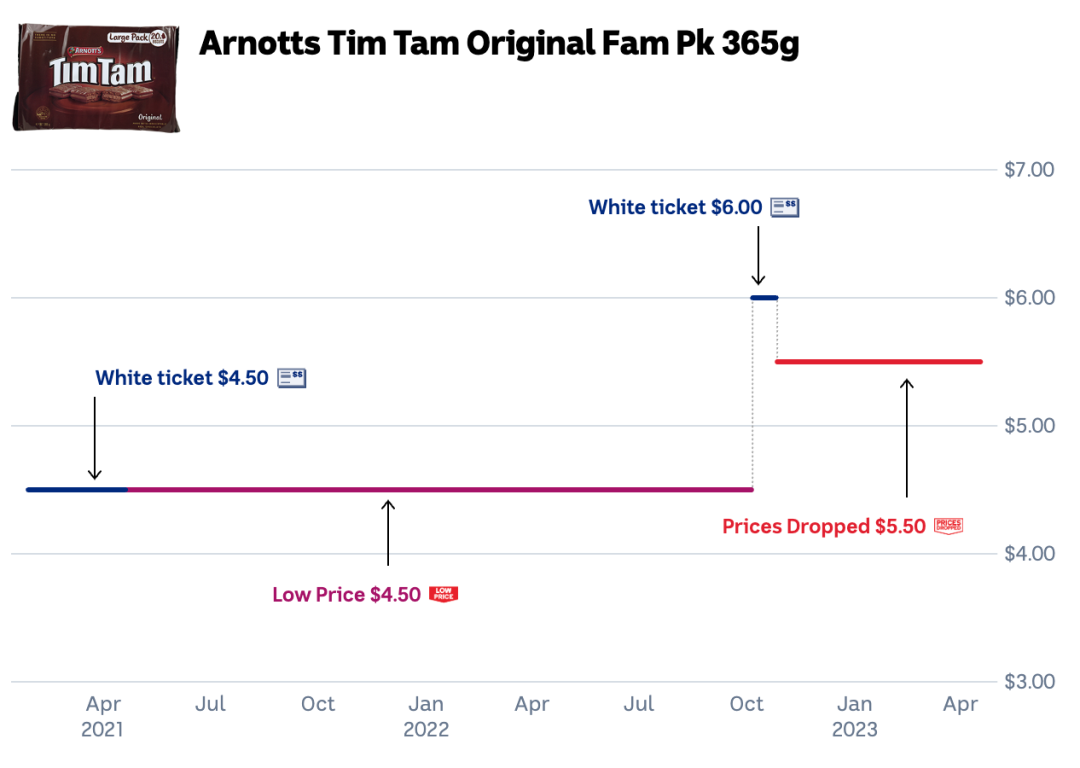
Task: Click the red Low Price tag icon
Action: [444, 594]
